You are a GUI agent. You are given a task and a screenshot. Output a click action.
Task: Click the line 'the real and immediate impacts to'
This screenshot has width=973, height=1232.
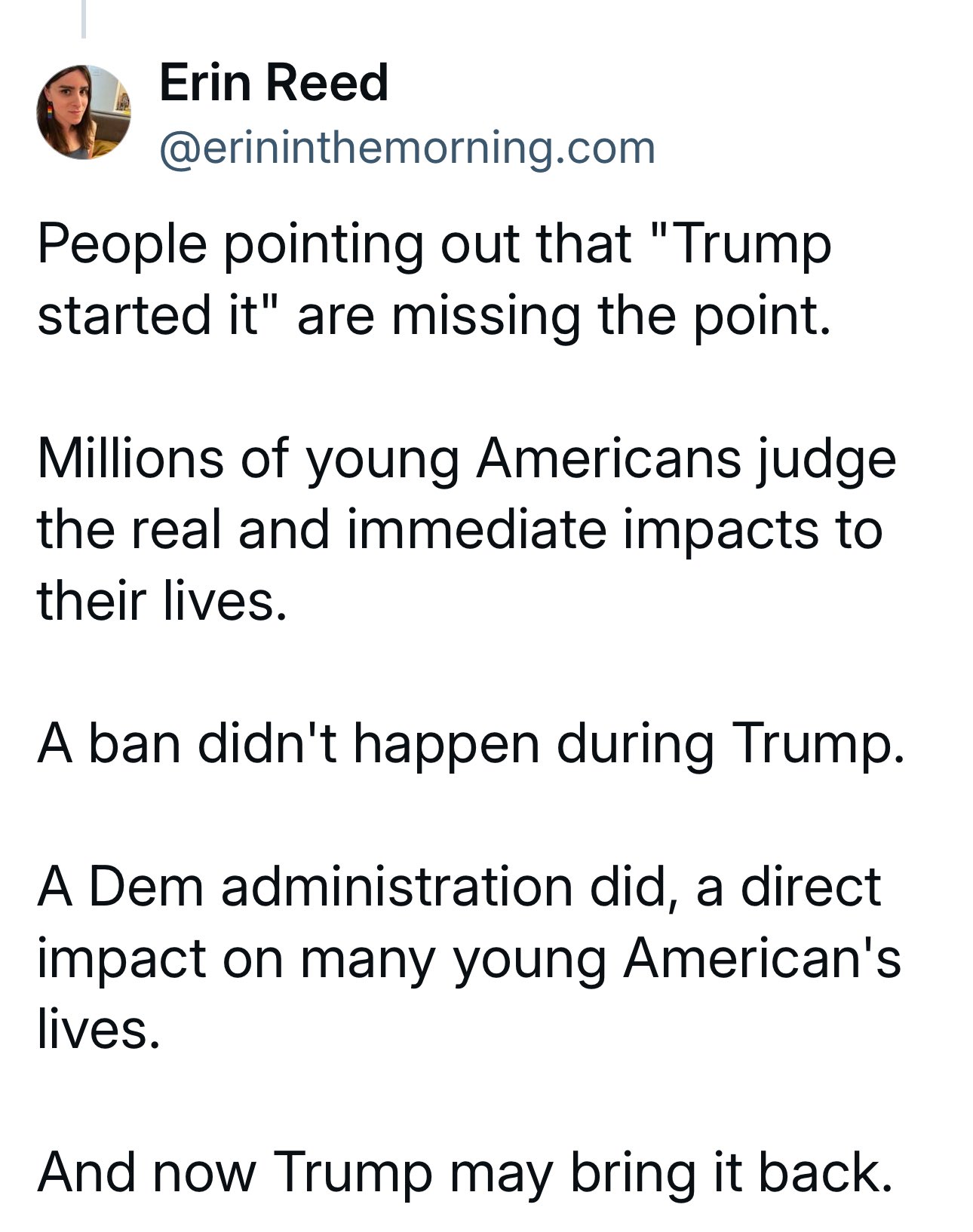coord(460,530)
